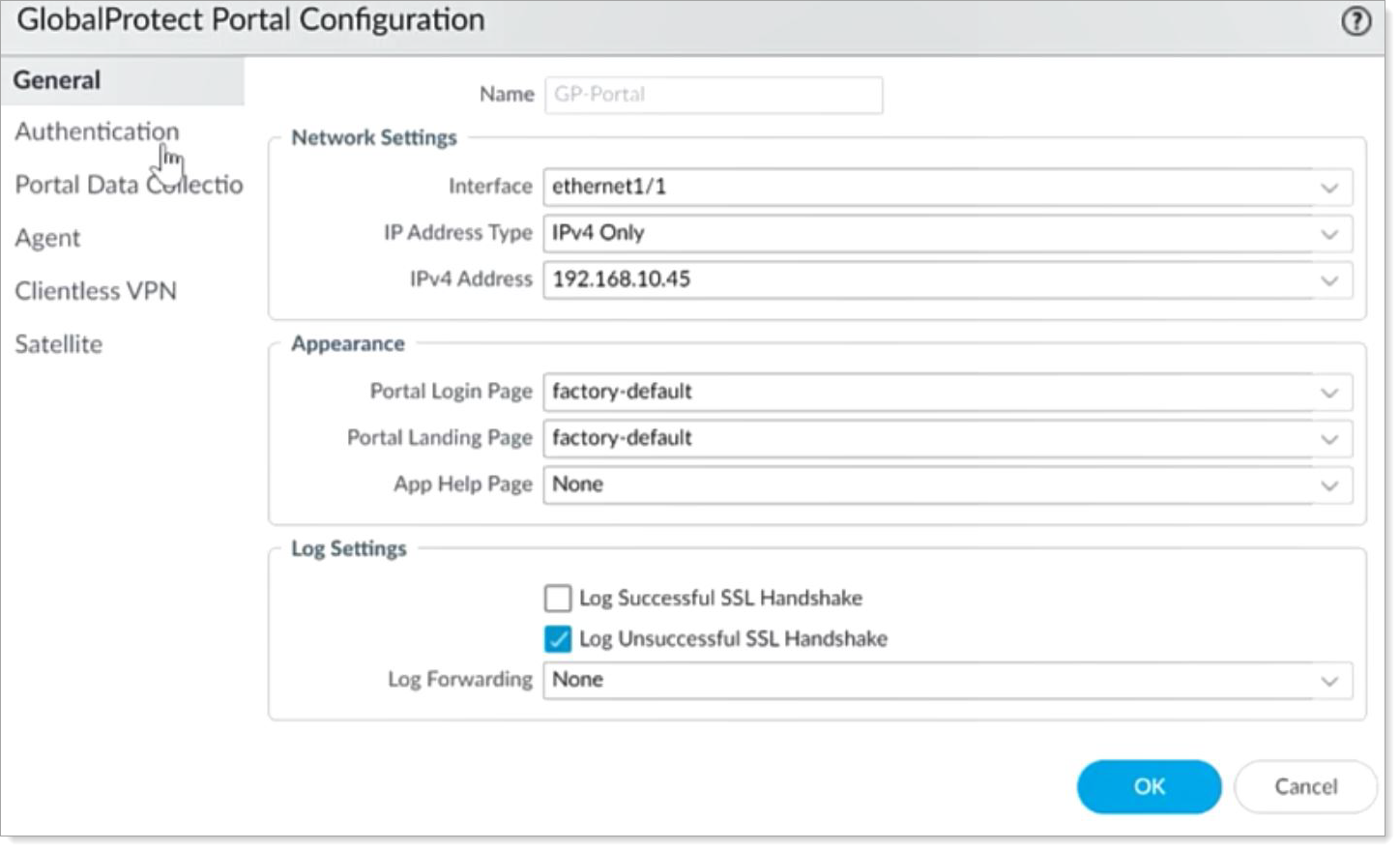
Task: Confirm with the OK button
Action: (x=1149, y=786)
